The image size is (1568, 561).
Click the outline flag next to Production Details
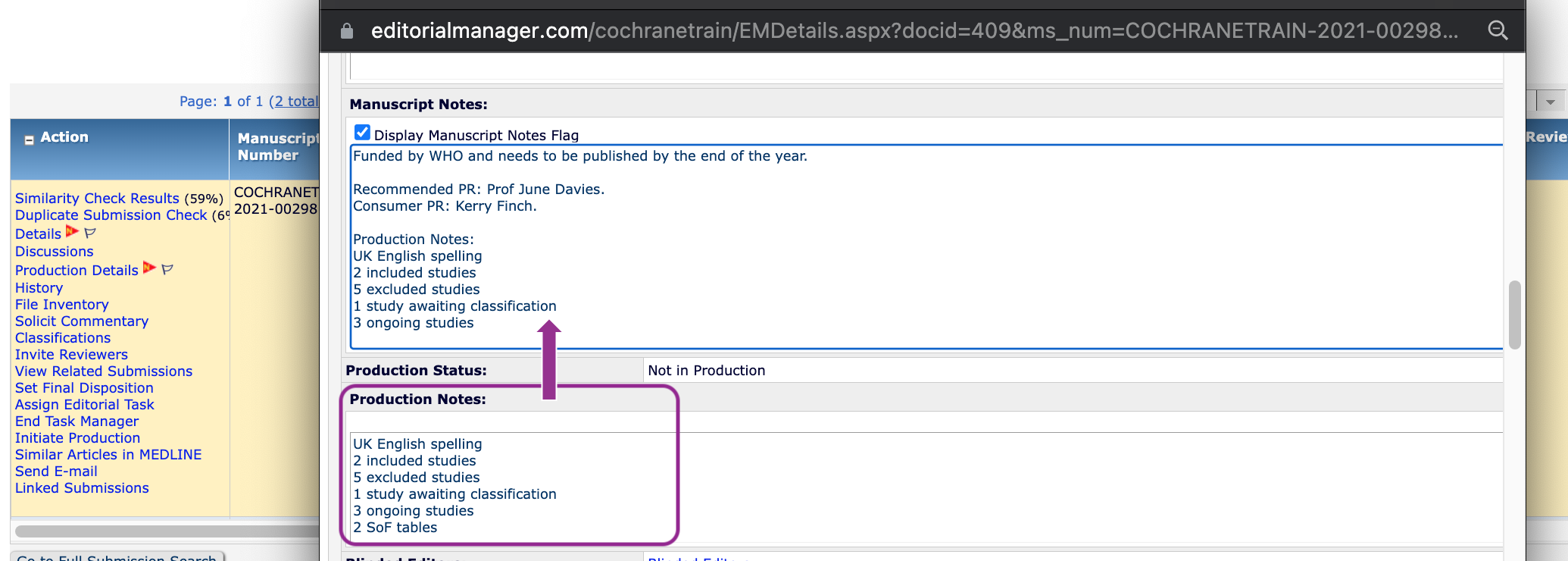click(x=167, y=269)
